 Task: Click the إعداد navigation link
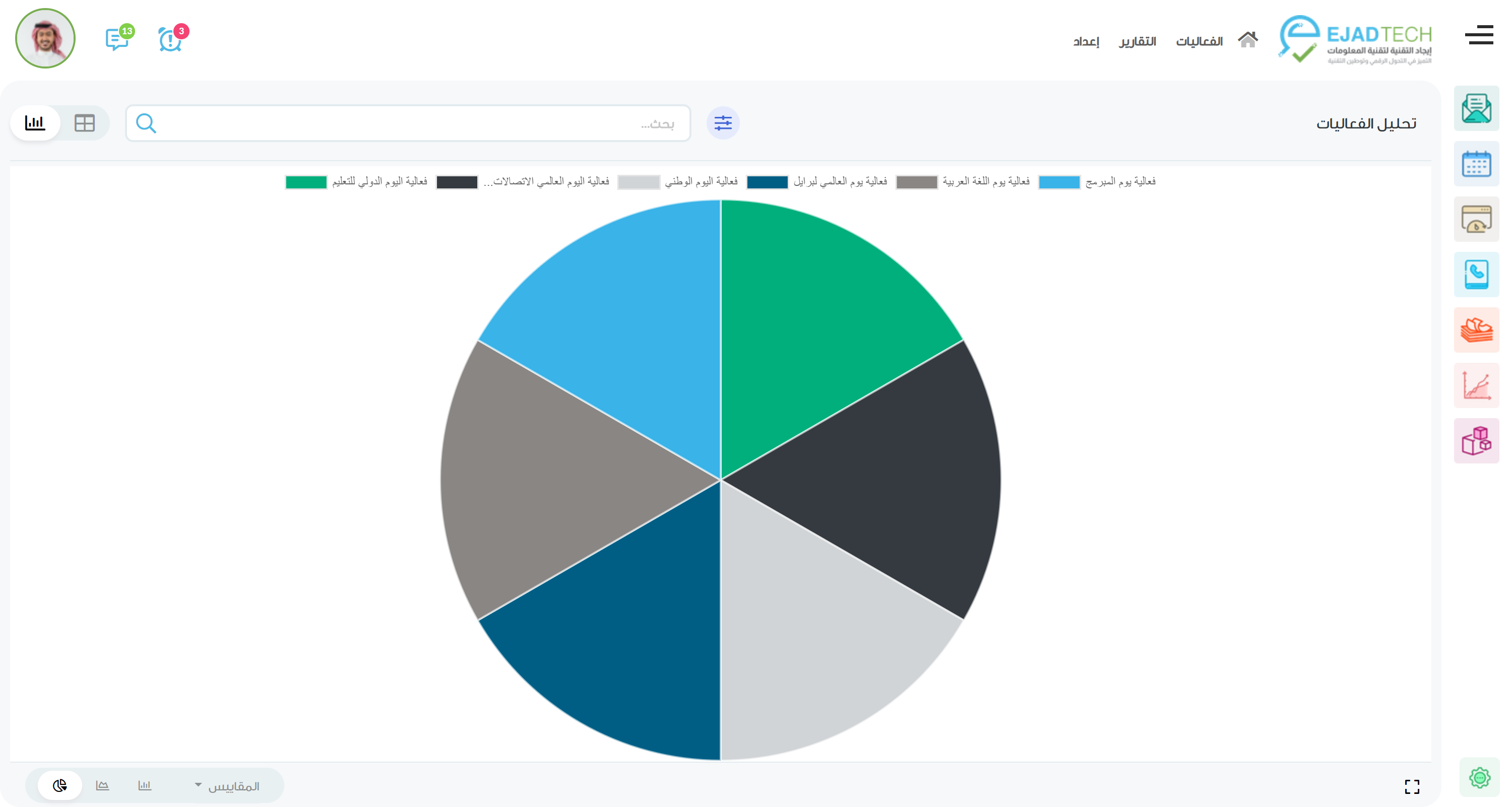point(1086,42)
